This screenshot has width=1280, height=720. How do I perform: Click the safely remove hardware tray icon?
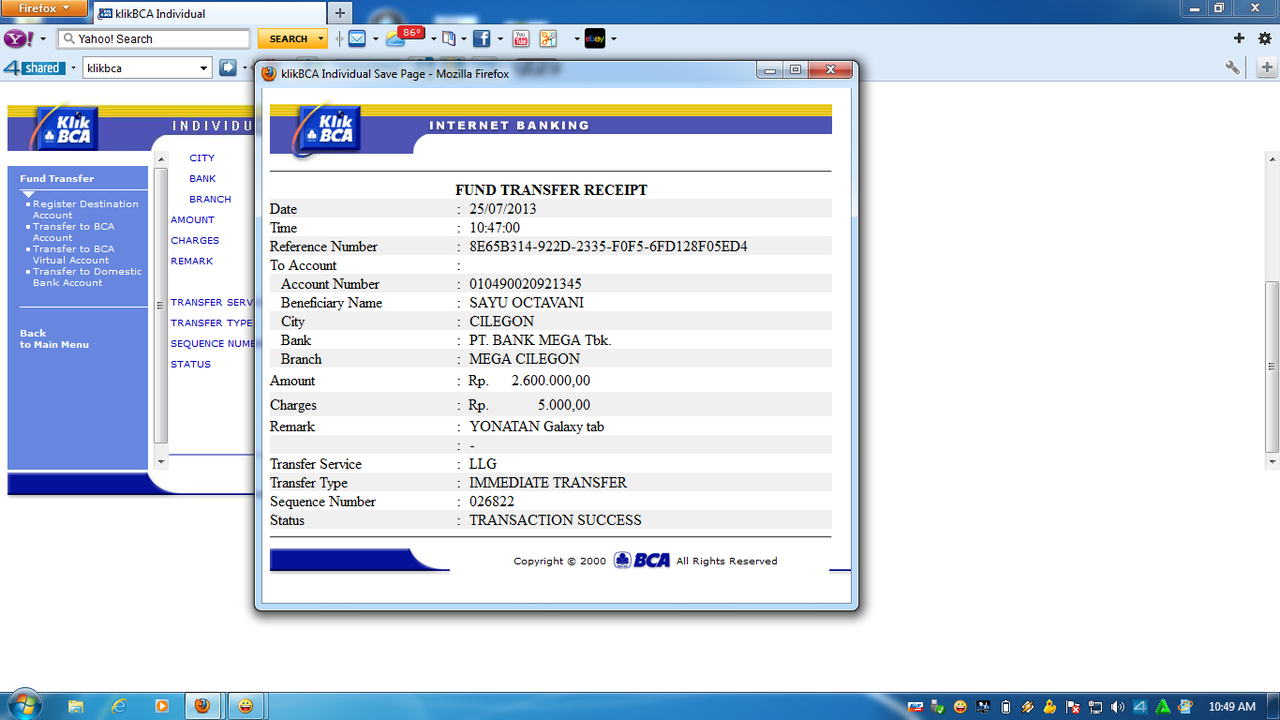pos(938,707)
